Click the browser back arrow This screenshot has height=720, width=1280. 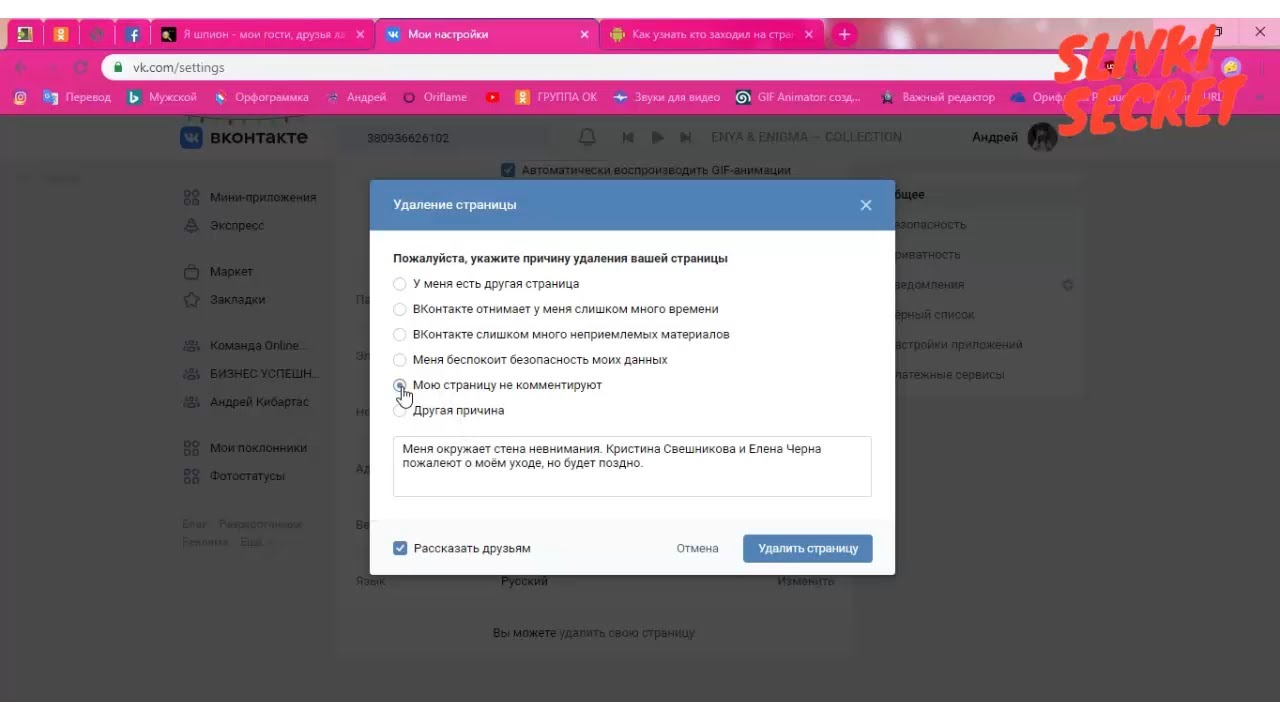click(21, 67)
